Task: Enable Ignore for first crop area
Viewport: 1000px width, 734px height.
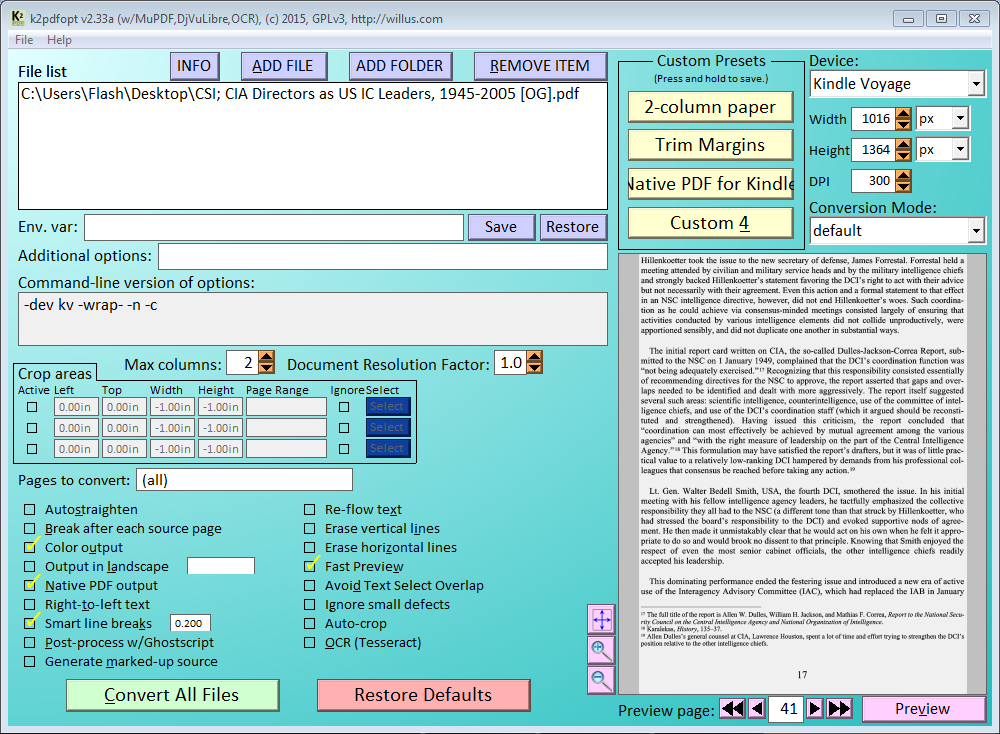Action: [x=344, y=407]
